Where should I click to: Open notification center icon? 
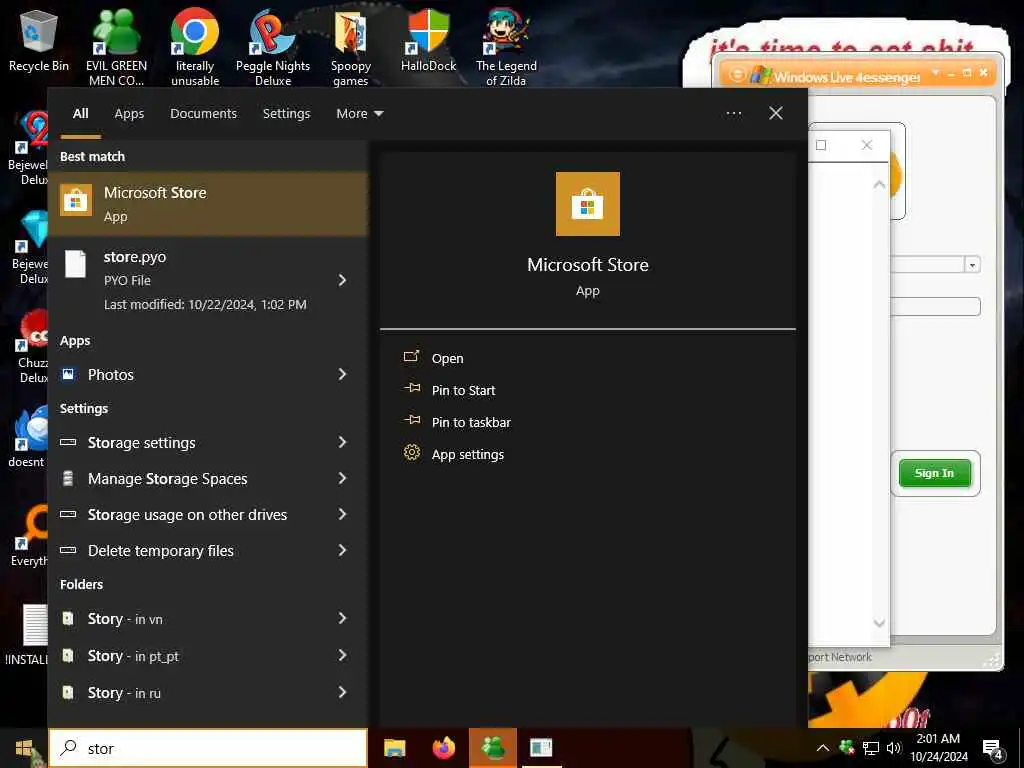click(x=993, y=749)
